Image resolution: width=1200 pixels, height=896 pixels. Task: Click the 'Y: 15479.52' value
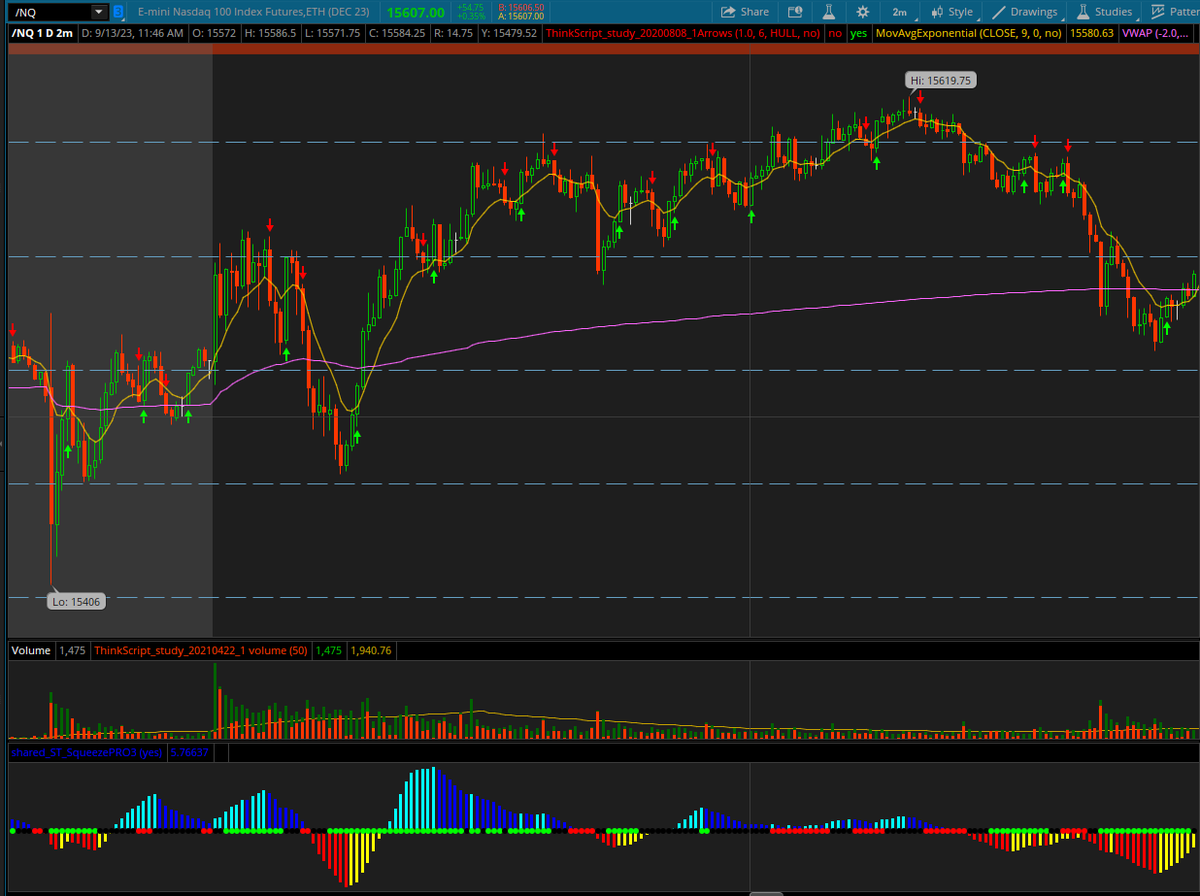(510, 33)
